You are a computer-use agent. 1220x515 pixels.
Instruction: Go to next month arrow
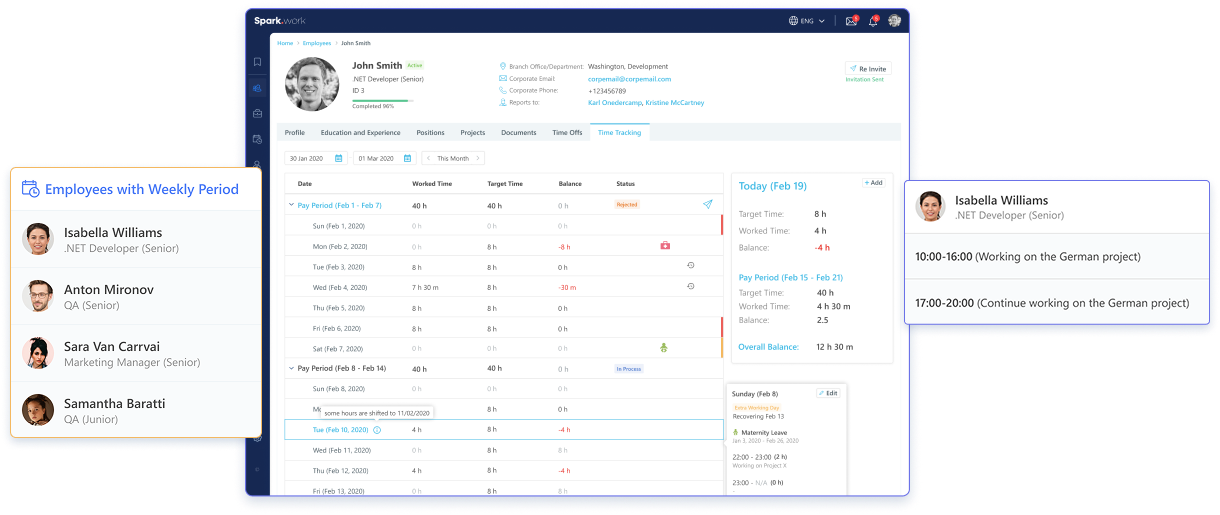(x=478, y=158)
